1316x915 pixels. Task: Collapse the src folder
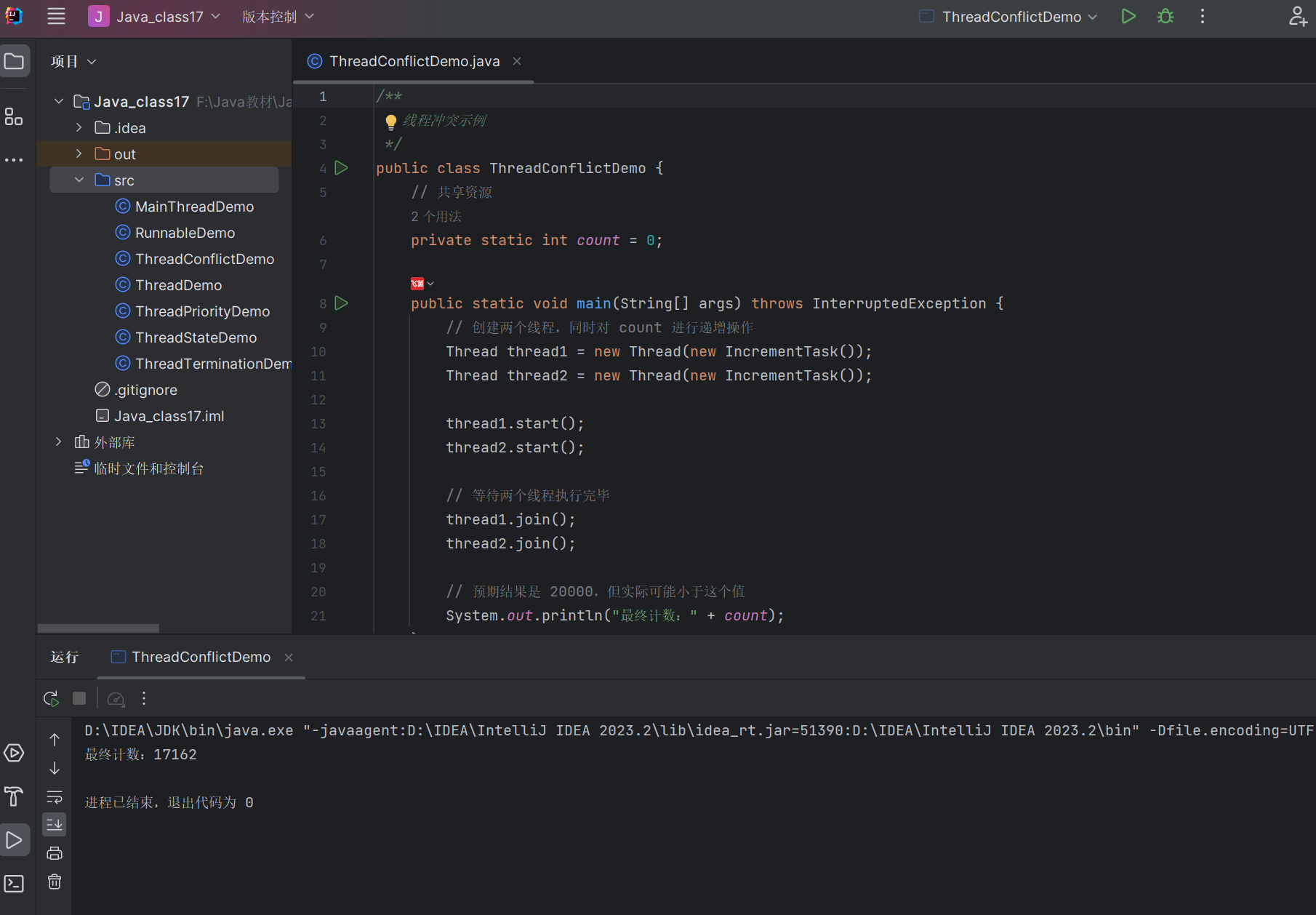pos(79,180)
